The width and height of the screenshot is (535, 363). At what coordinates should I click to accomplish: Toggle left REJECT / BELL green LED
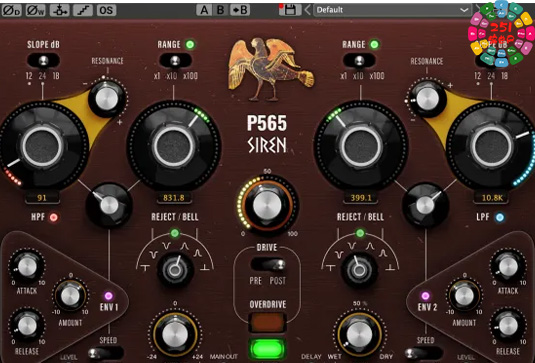point(175,233)
